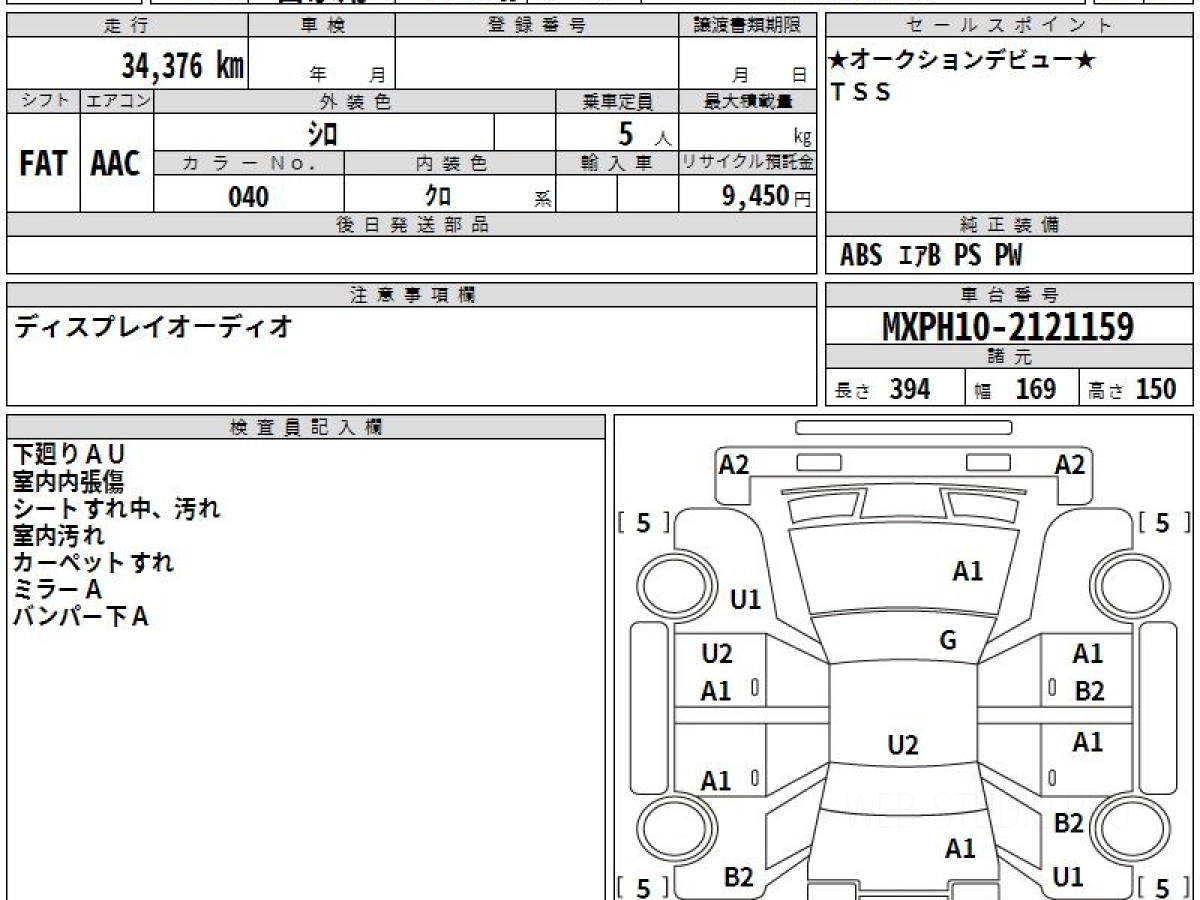1200x900 pixels.
Task: Click the 譲渡書類期限 header
Action: 747,26
